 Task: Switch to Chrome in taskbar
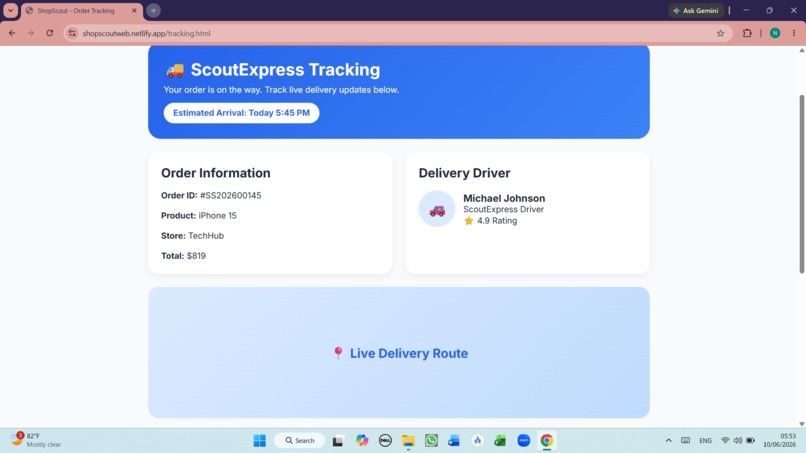[x=546, y=440]
